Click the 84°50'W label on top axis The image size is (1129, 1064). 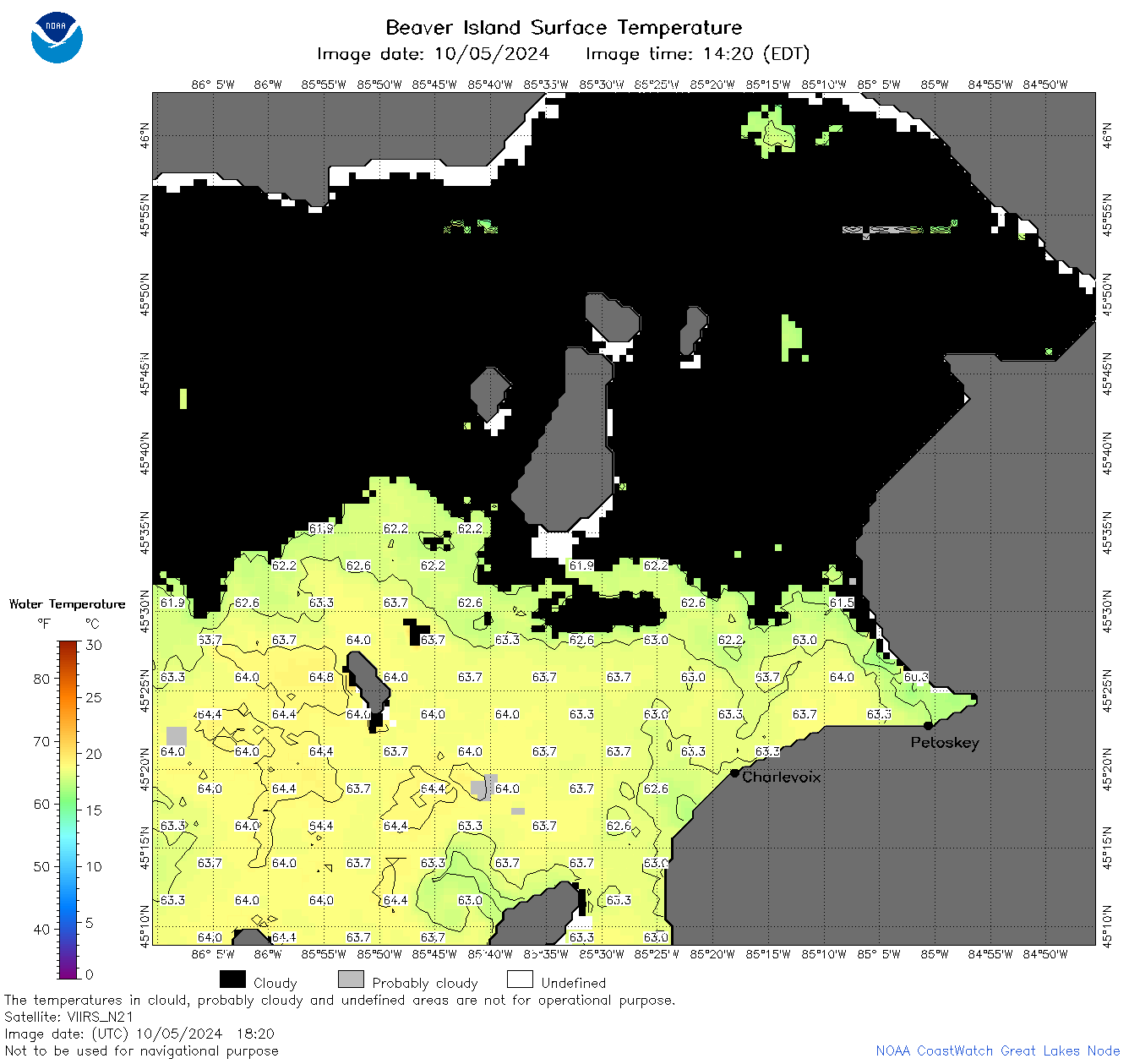coord(1045,85)
